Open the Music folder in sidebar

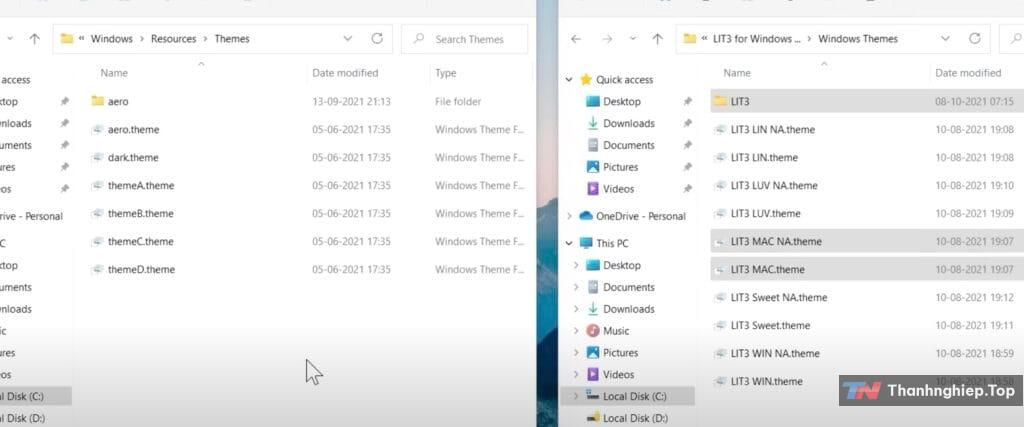pos(616,331)
